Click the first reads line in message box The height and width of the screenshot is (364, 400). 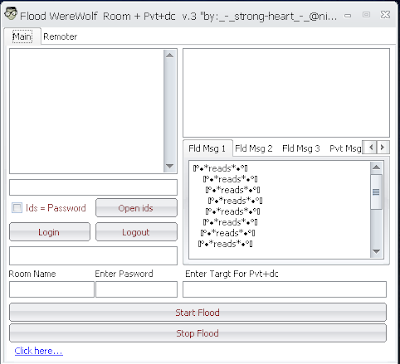pyautogui.click(x=220, y=168)
